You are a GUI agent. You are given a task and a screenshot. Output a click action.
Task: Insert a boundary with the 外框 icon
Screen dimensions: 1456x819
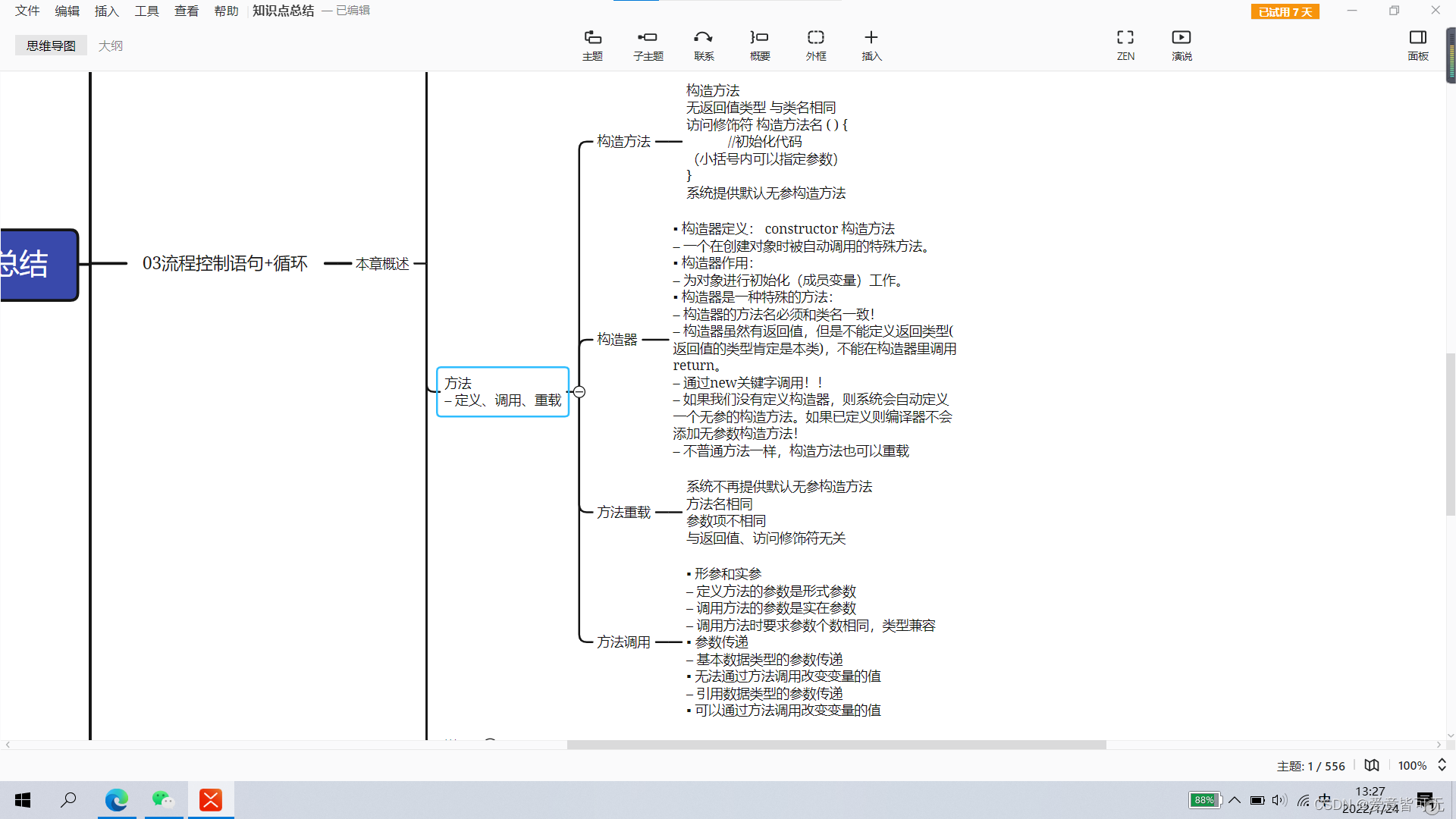(816, 45)
